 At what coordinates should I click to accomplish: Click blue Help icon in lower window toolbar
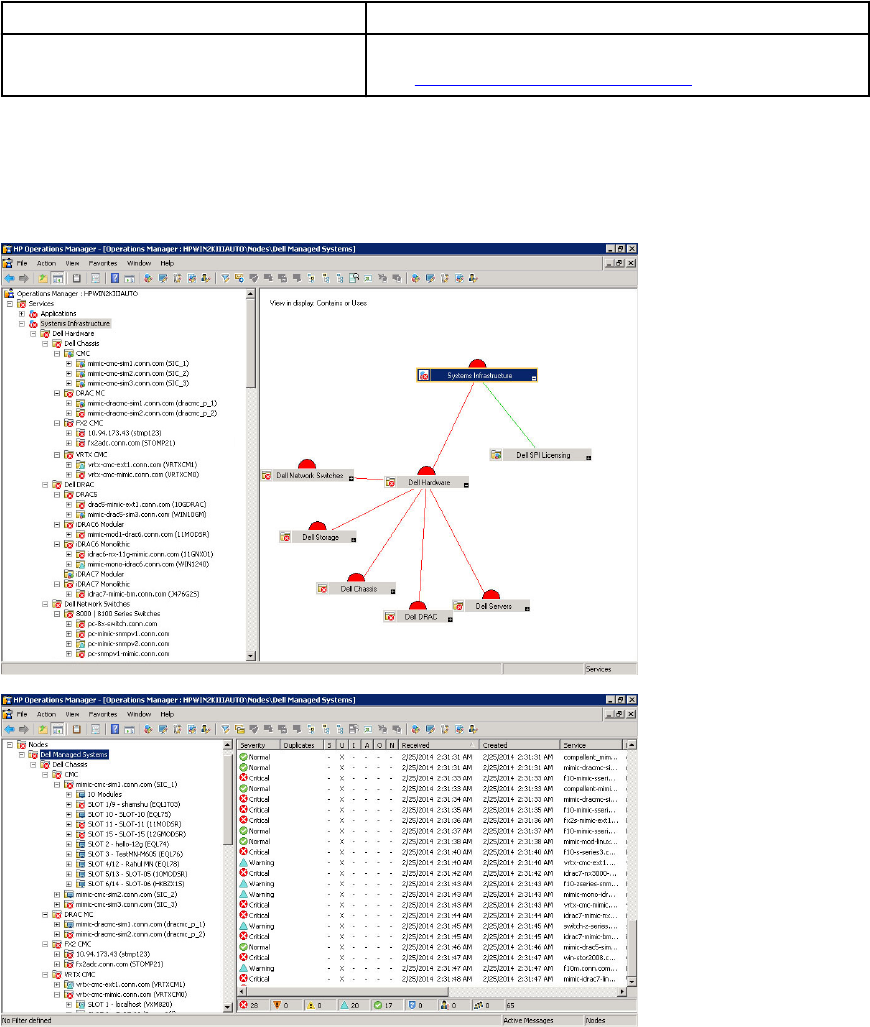coord(115,729)
